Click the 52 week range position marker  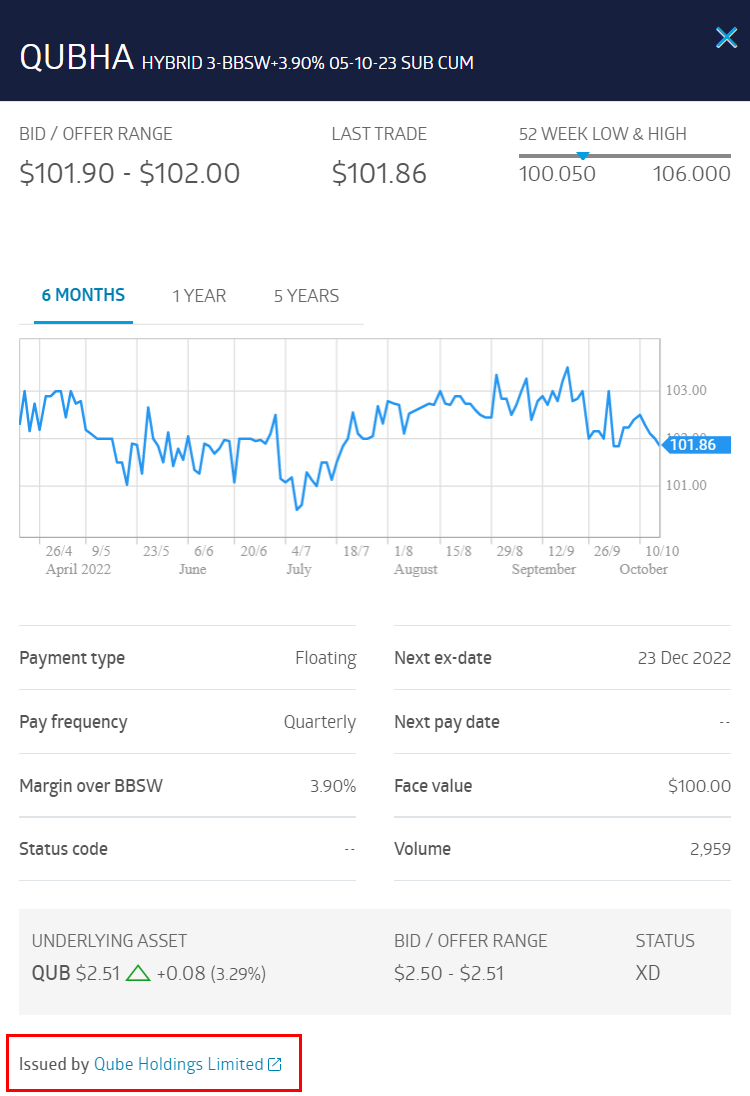[583, 155]
